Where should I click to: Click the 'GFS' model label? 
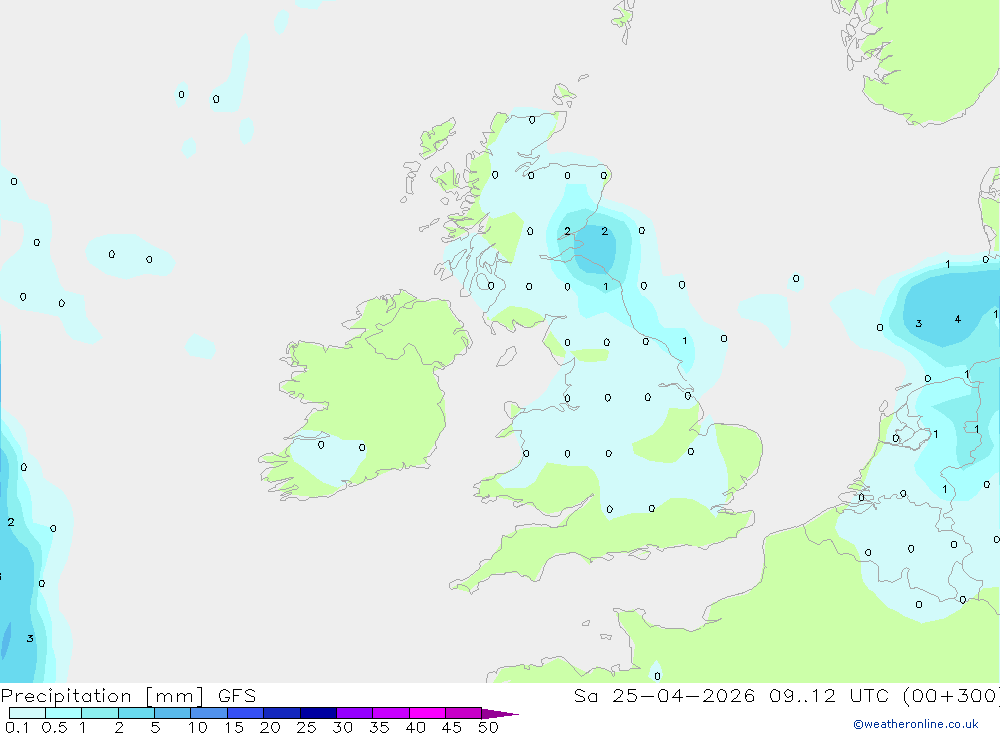pyautogui.click(x=237, y=695)
